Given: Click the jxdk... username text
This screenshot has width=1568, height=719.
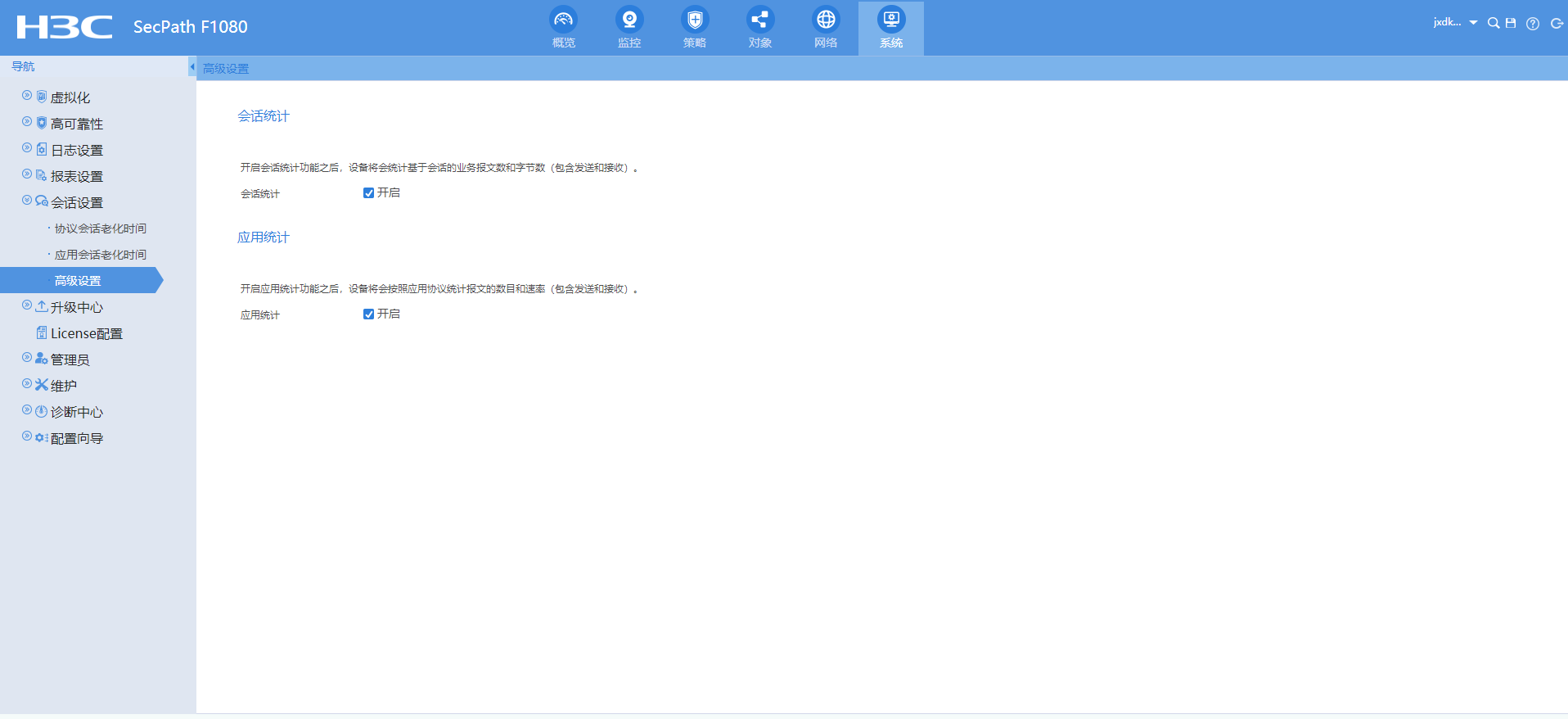Looking at the screenshot, I should point(1447,22).
